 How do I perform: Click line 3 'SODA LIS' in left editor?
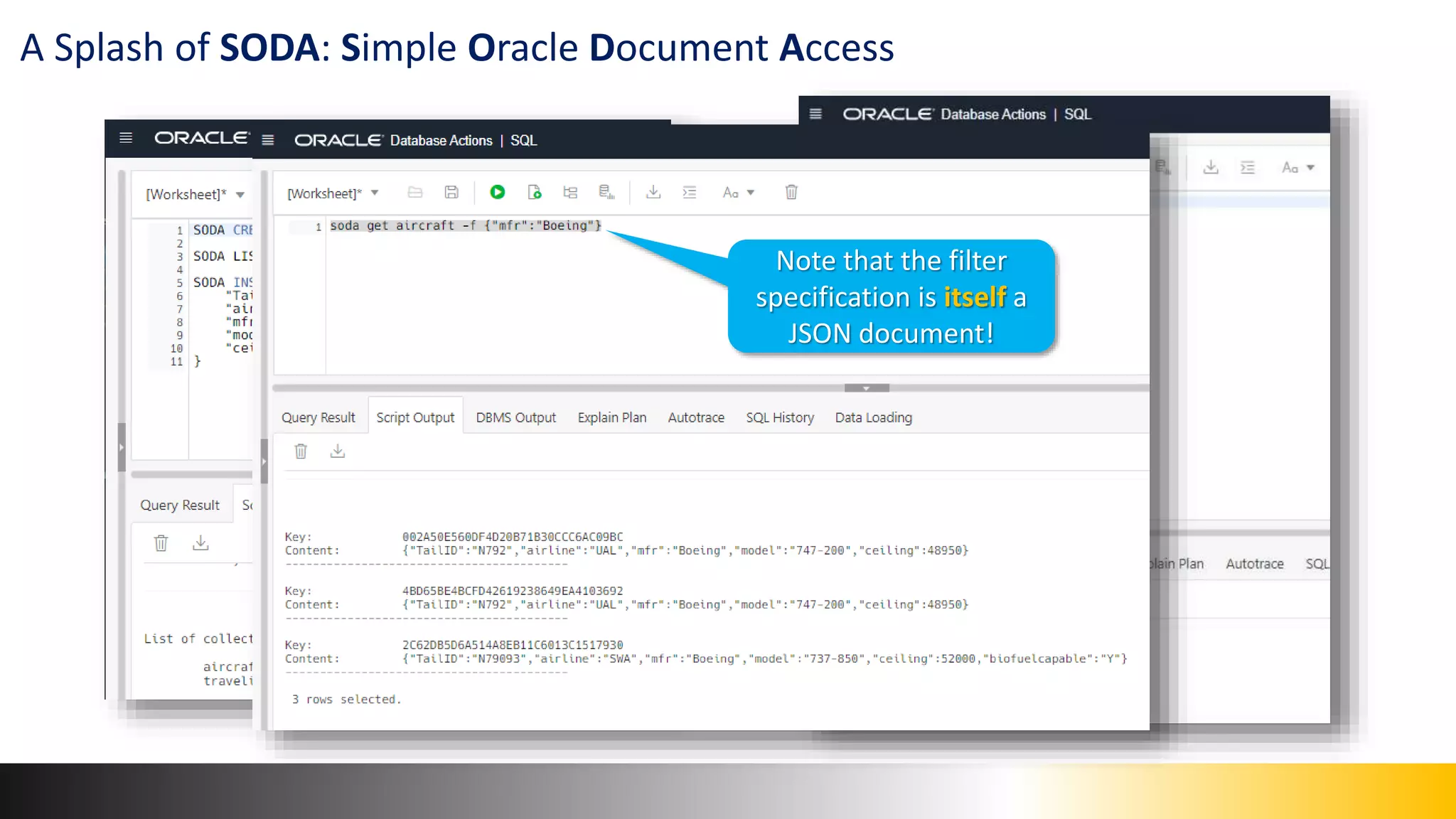click(223, 256)
